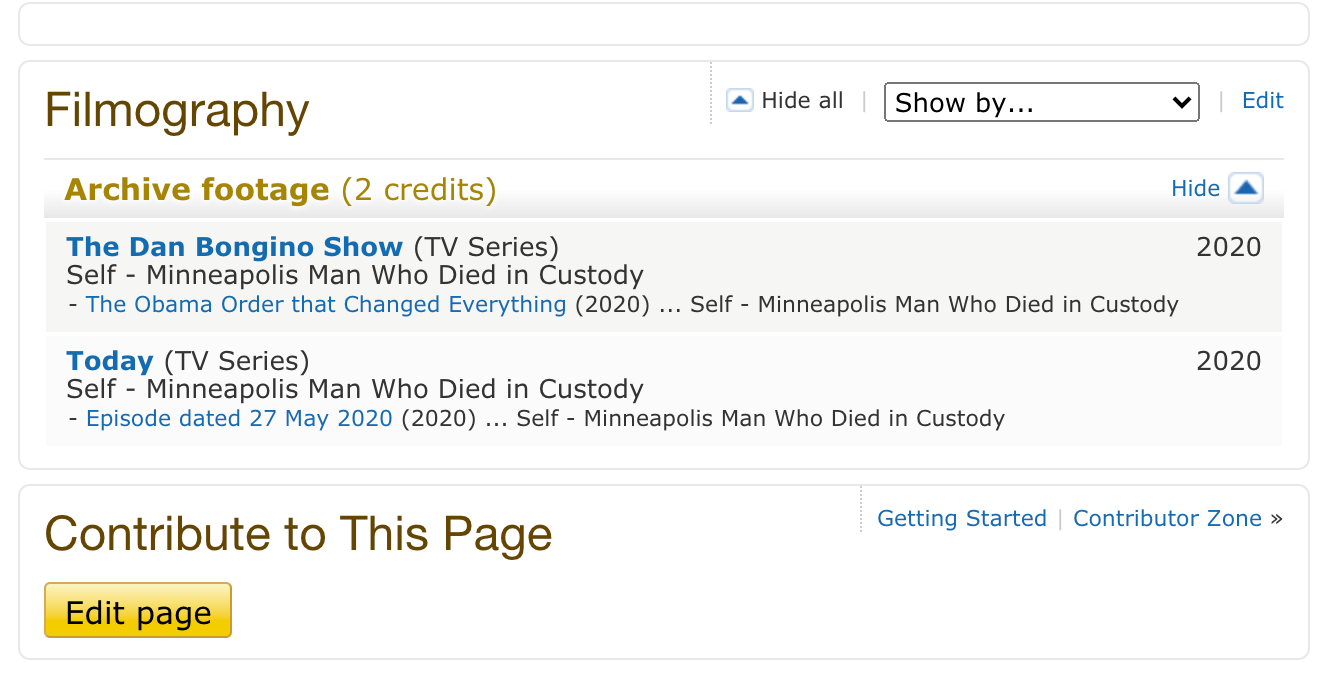The height and width of the screenshot is (690, 1332).
Task: Click the "Contribute to This Page" heading
Action: pyautogui.click(x=298, y=533)
